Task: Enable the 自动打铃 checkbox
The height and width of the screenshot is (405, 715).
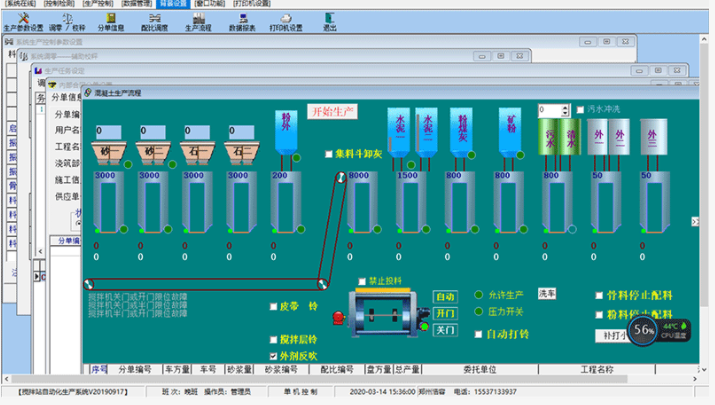Action: click(x=478, y=334)
